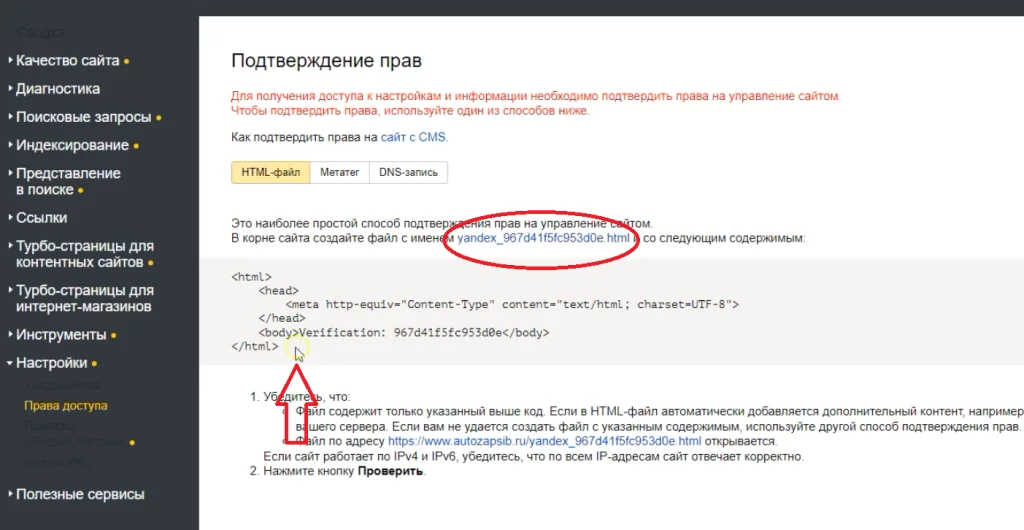Click the IPv4 и IPv6 note line
Image resolution: width=1024 pixels, height=530 pixels.
pos(533,457)
